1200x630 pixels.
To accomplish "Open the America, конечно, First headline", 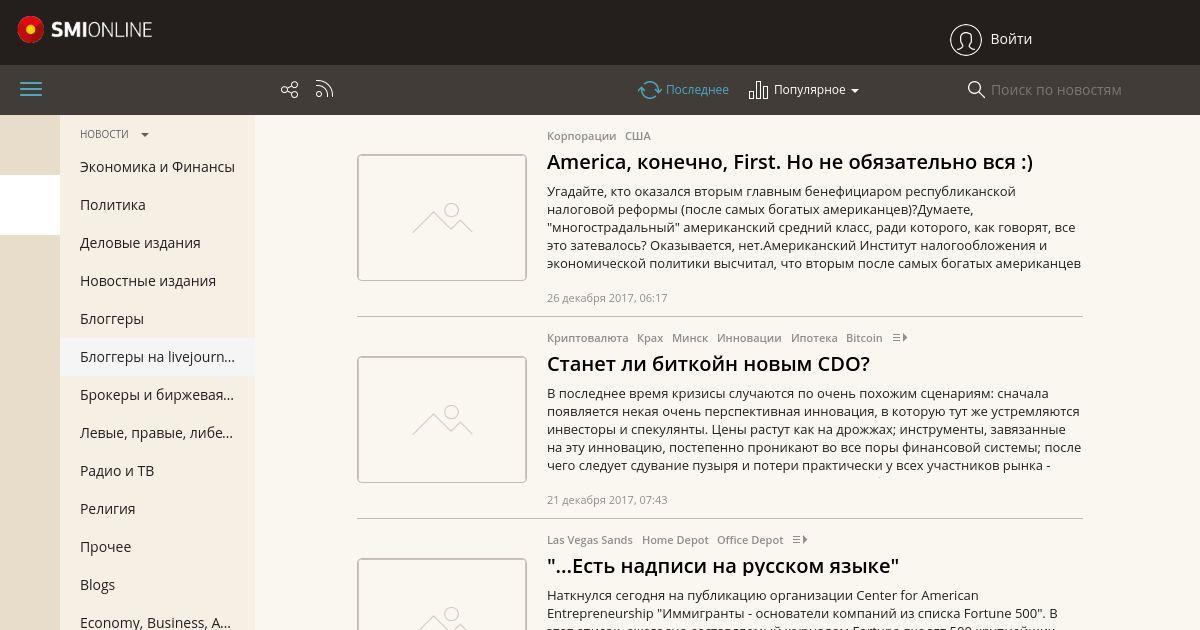I will [x=790, y=162].
